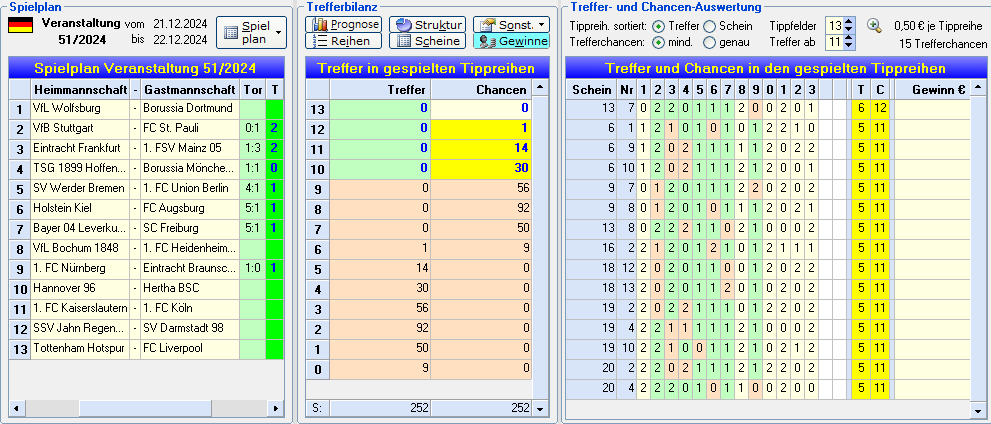Sort Tippreihen by Treffer

click(659, 27)
